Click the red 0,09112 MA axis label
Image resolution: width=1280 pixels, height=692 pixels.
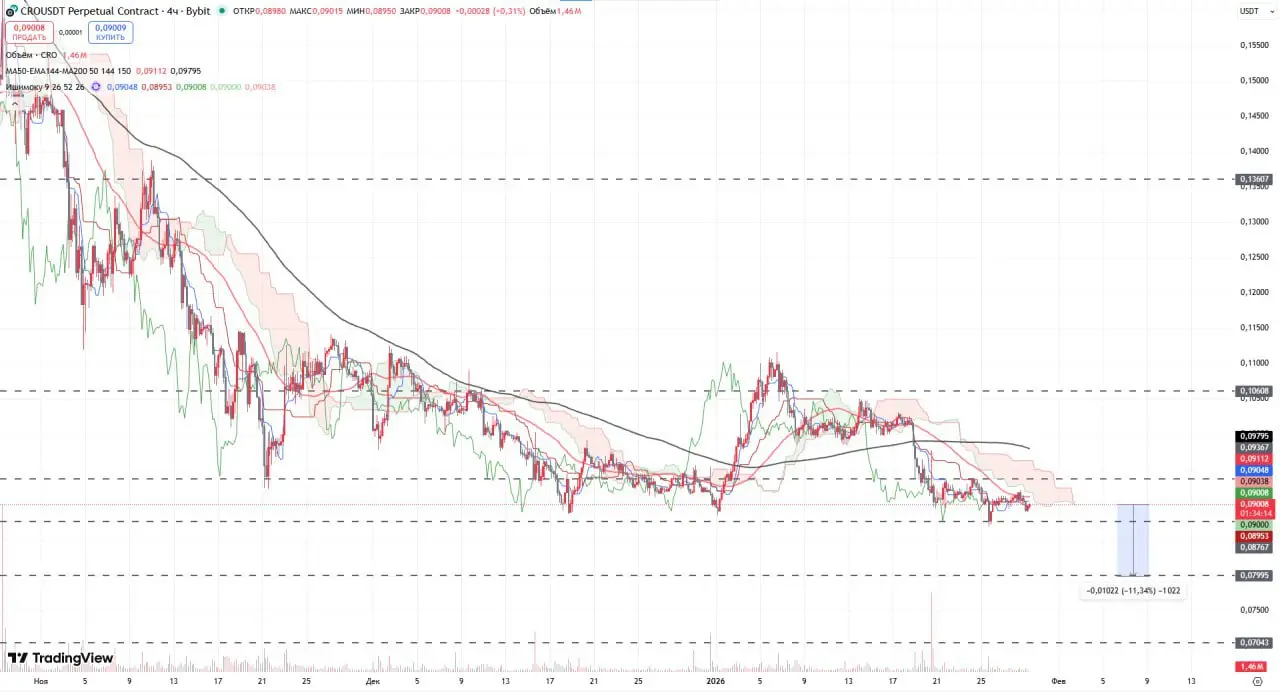(x=1254, y=459)
